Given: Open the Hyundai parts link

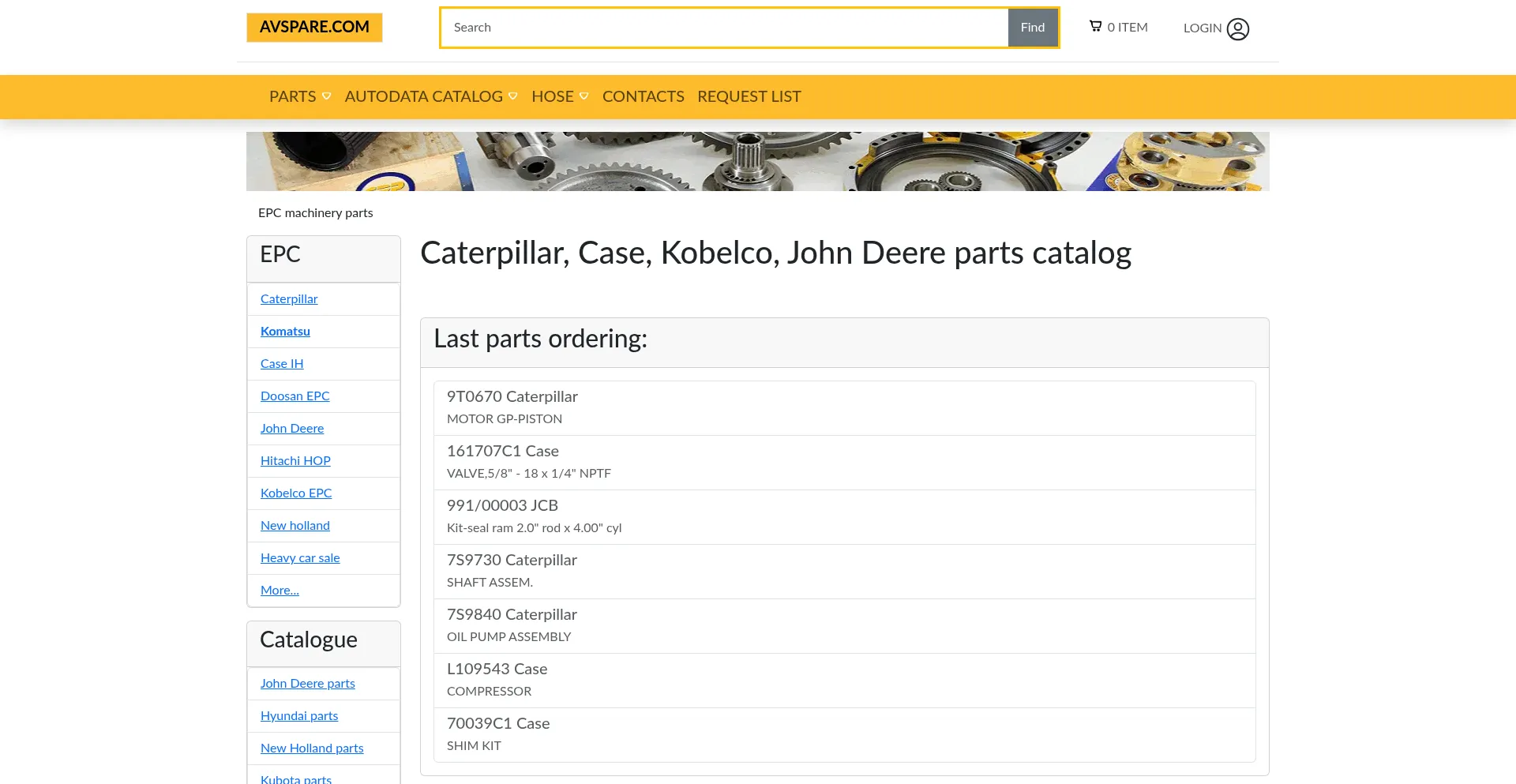Looking at the screenshot, I should (299, 716).
